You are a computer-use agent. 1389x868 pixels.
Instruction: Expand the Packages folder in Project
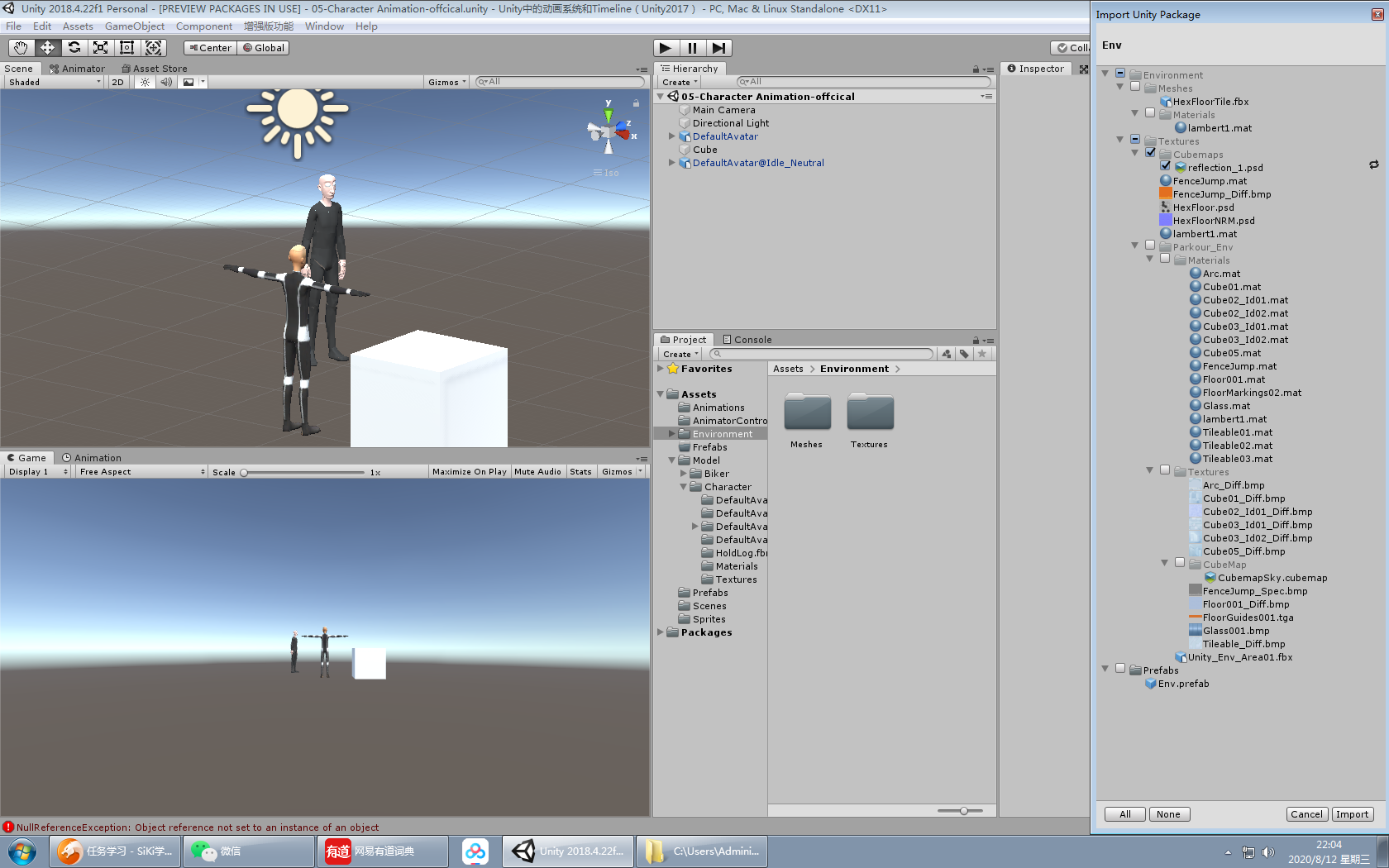coord(660,632)
